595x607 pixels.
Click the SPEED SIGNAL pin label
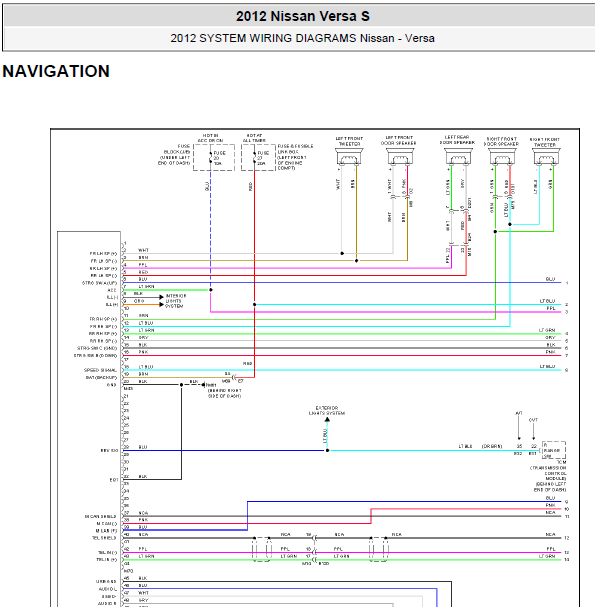[x=100, y=370]
